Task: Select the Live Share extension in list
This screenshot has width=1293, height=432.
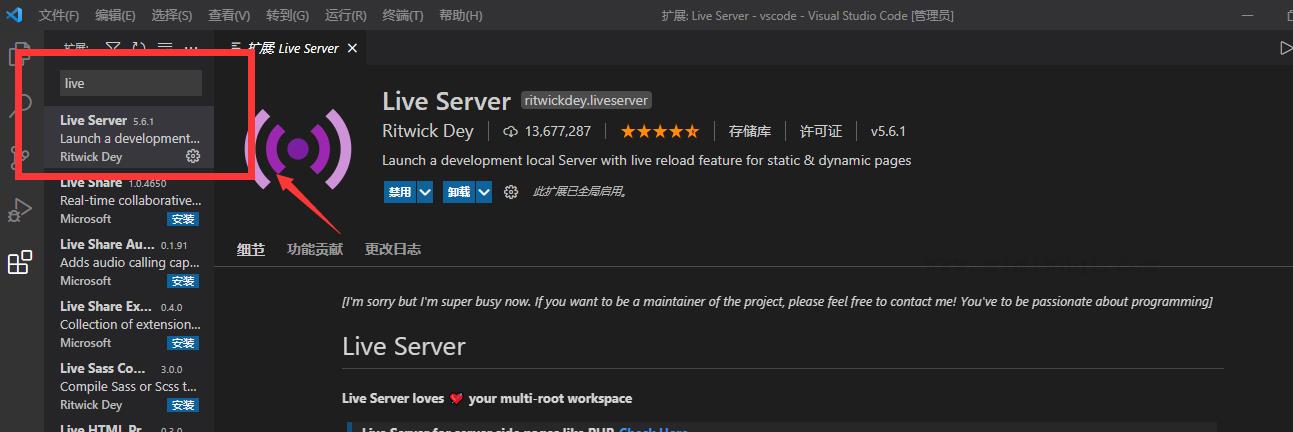Action: (129, 200)
